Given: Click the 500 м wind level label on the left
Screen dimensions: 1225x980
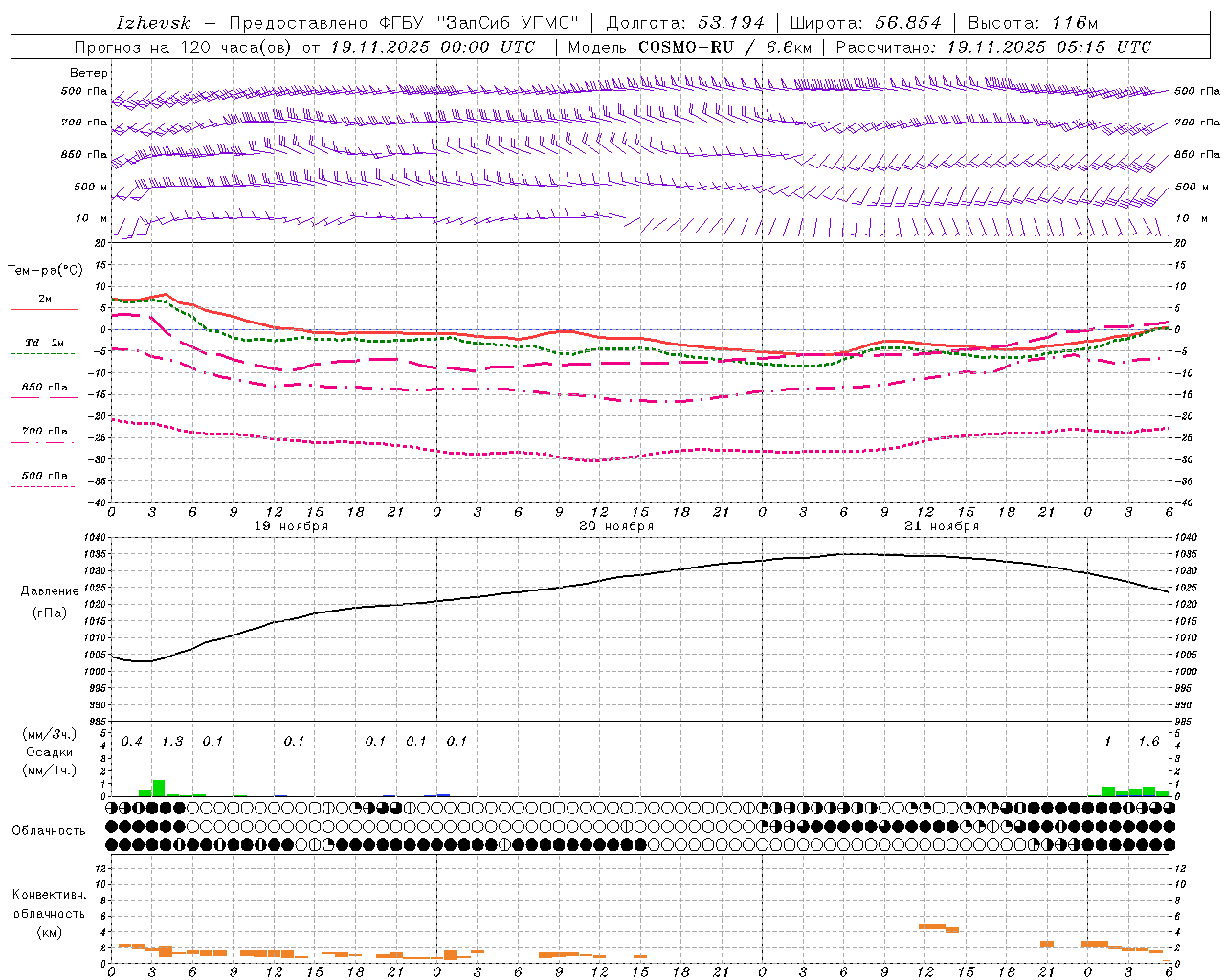Looking at the screenshot, I should (x=92, y=187).
